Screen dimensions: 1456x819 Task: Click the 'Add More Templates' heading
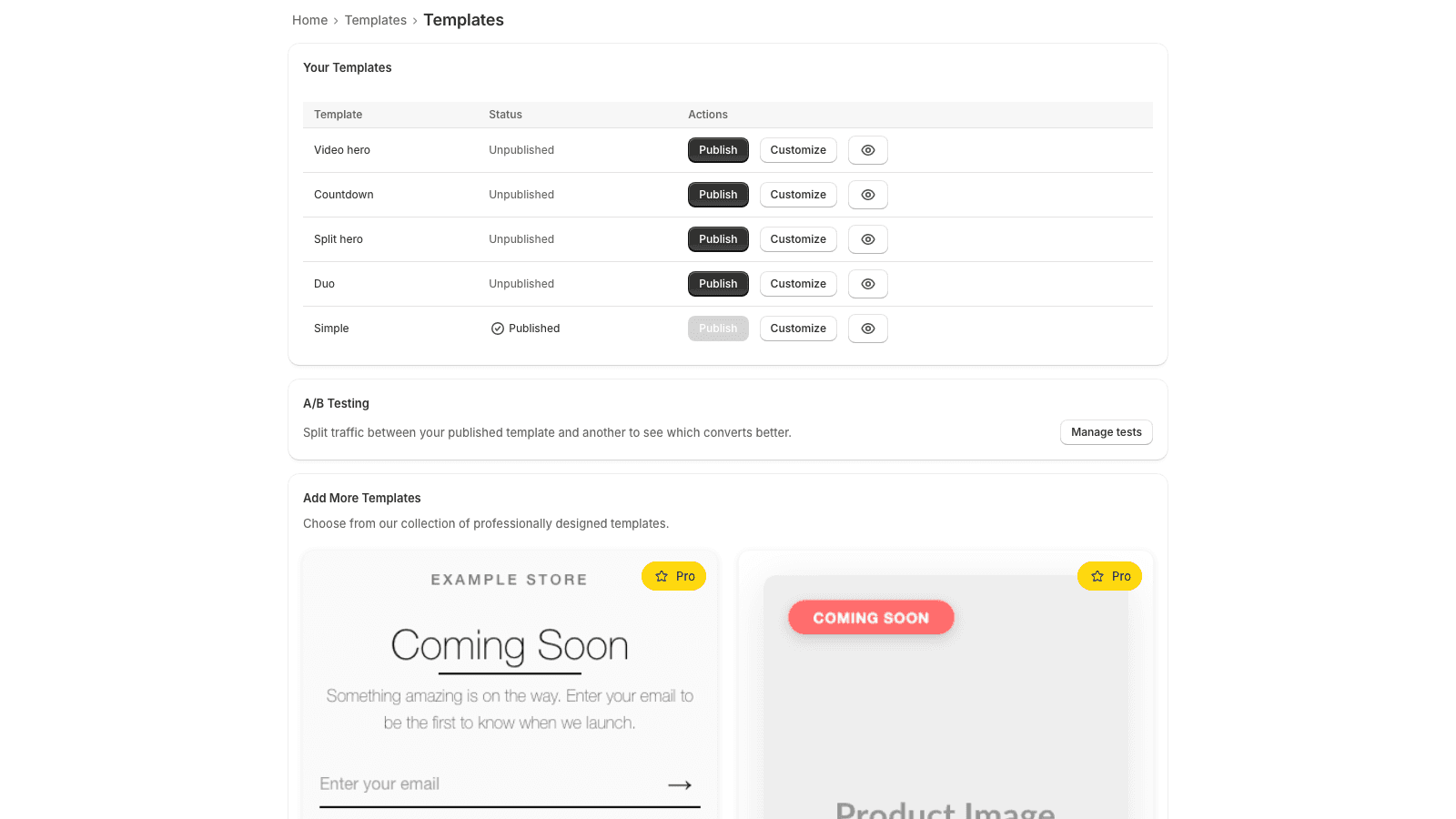tap(361, 498)
